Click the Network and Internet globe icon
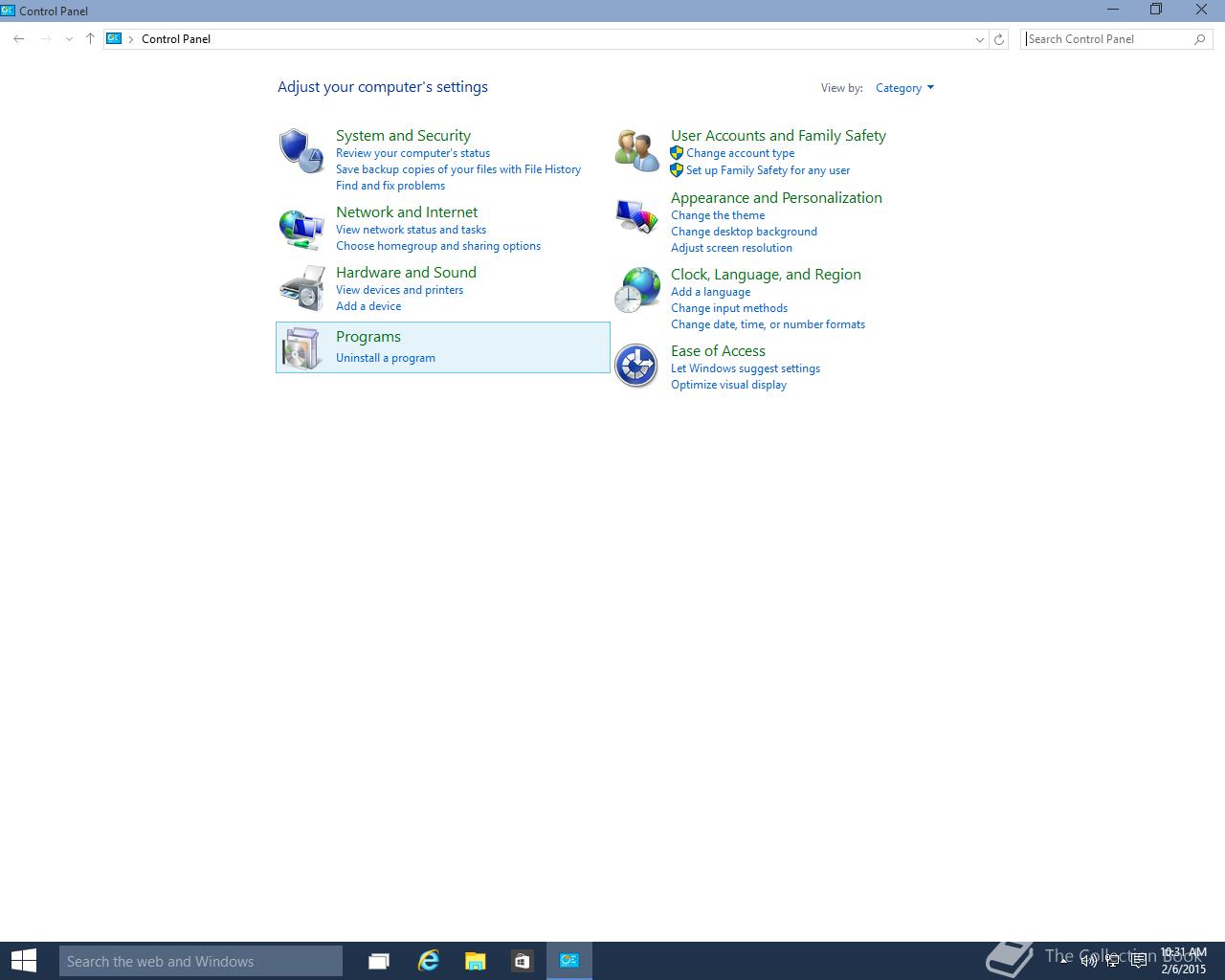Viewport: 1225px width, 980px height. [301, 230]
